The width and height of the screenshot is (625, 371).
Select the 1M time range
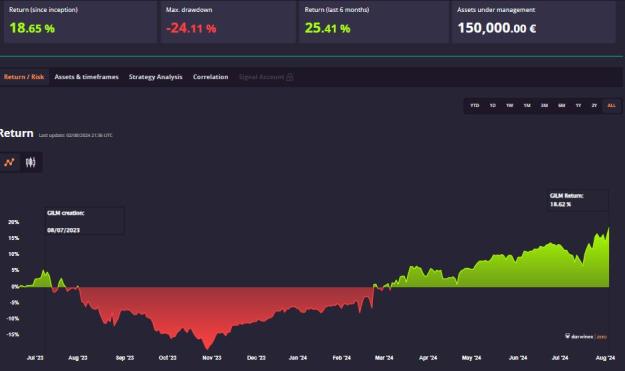pyautogui.click(x=527, y=106)
